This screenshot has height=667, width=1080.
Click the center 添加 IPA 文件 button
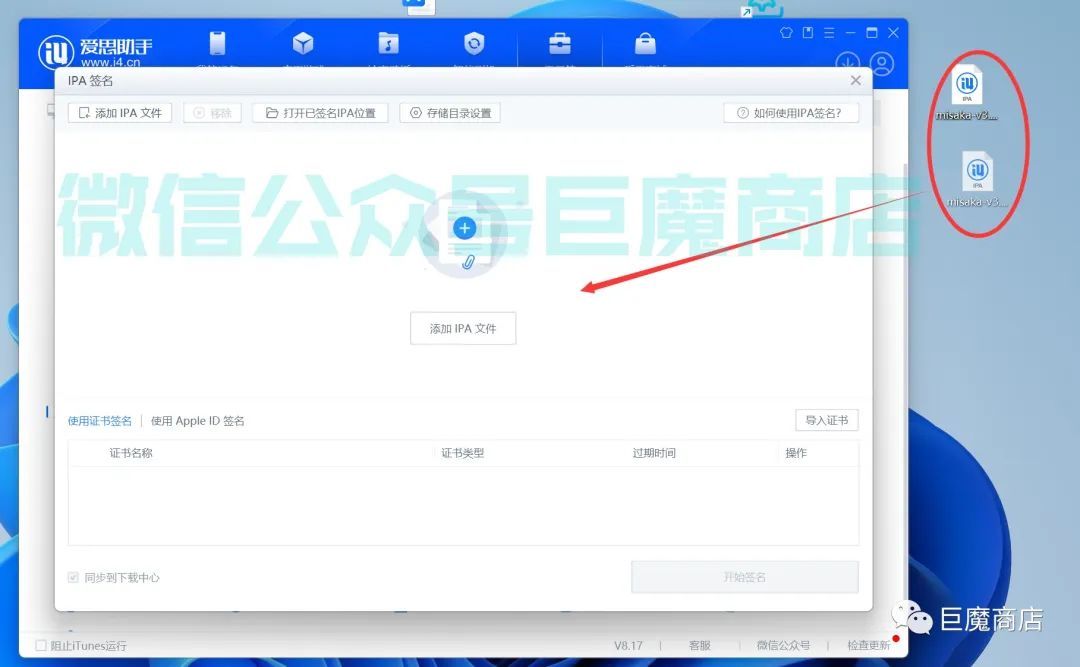pyautogui.click(x=463, y=328)
